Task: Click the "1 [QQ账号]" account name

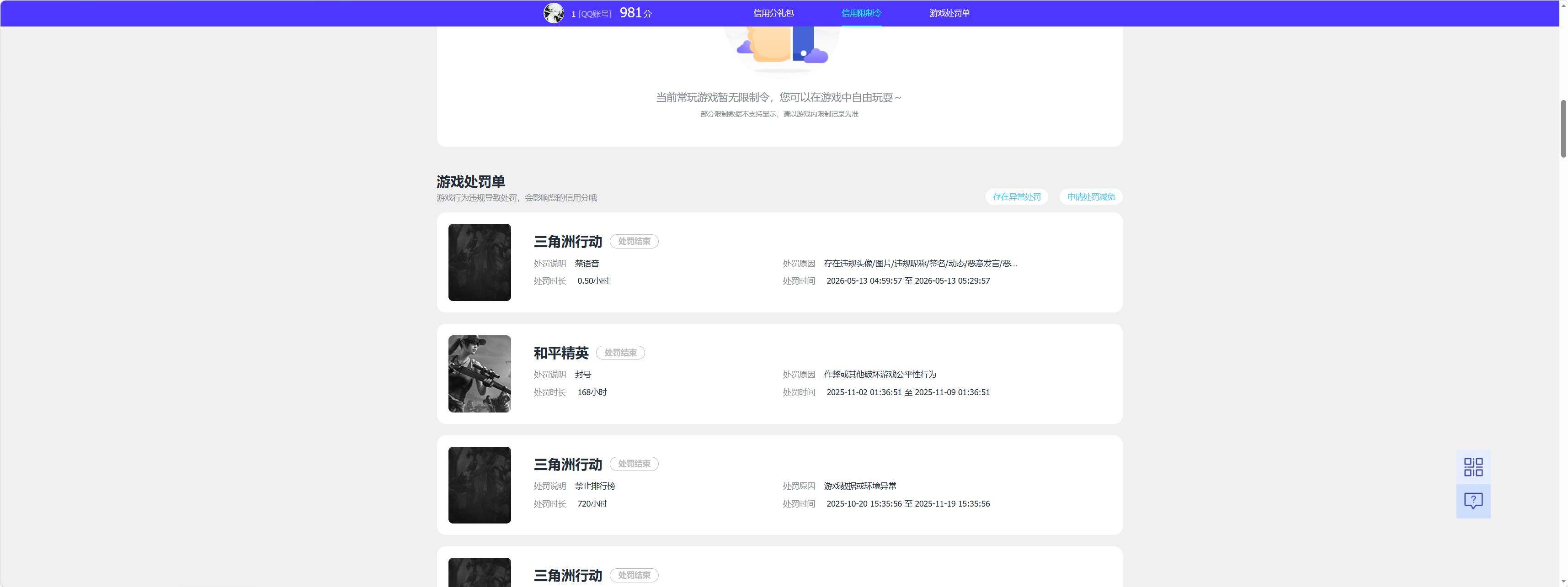Action: 592,13
